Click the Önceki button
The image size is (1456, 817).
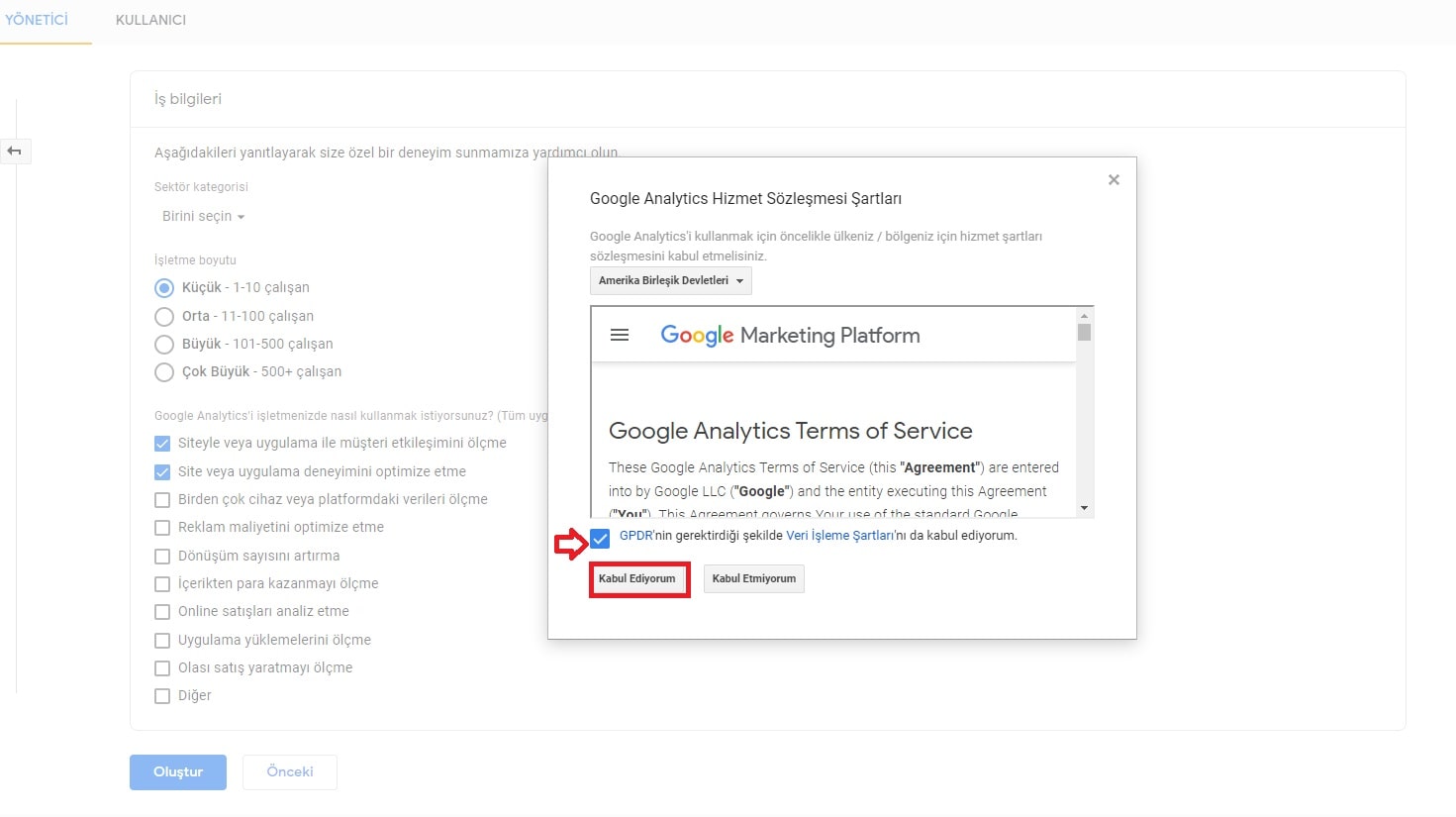(x=290, y=772)
